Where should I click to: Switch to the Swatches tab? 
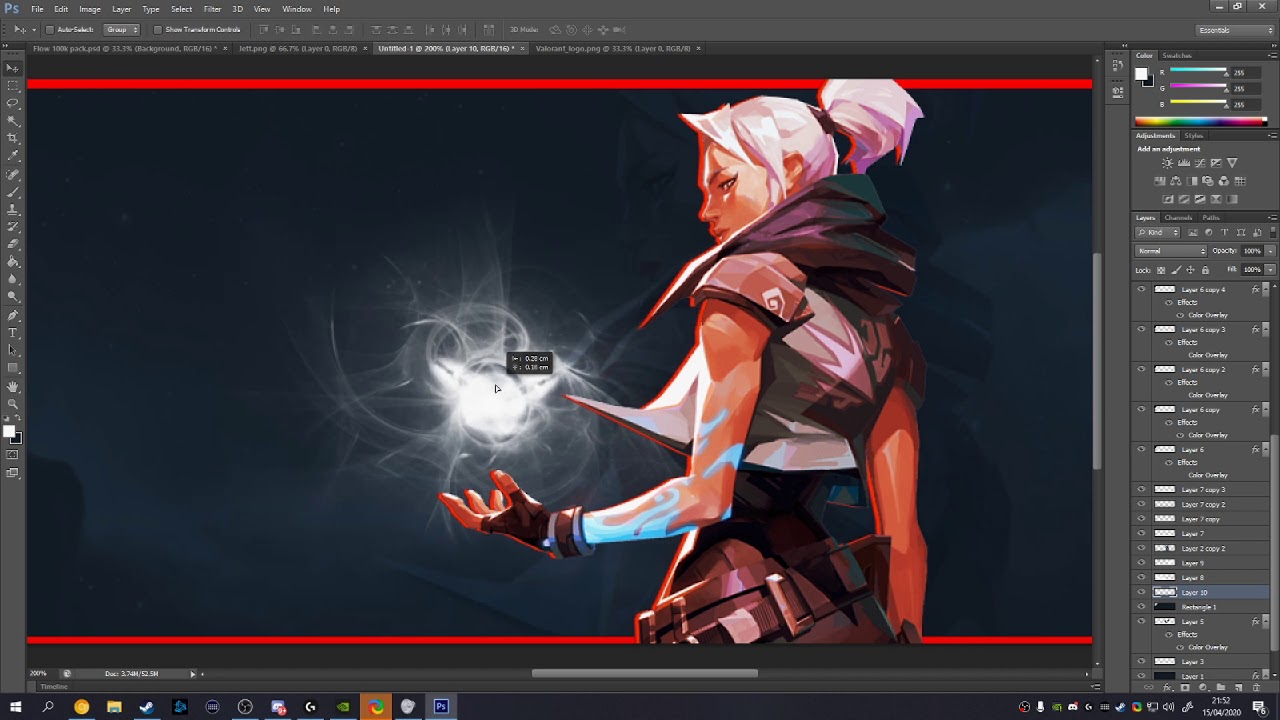(x=1177, y=55)
